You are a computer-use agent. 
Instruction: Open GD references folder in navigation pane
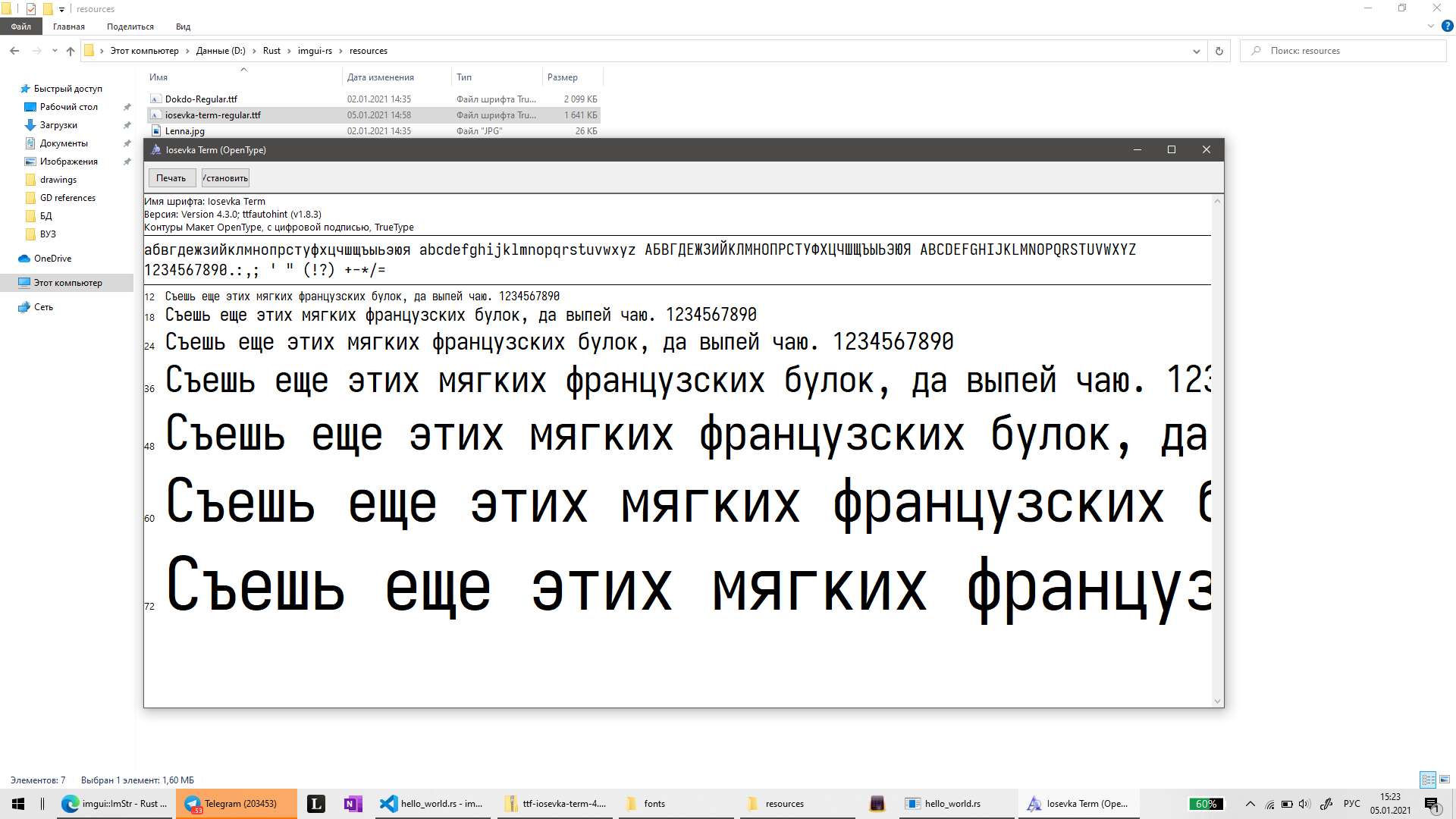click(67, 198)
